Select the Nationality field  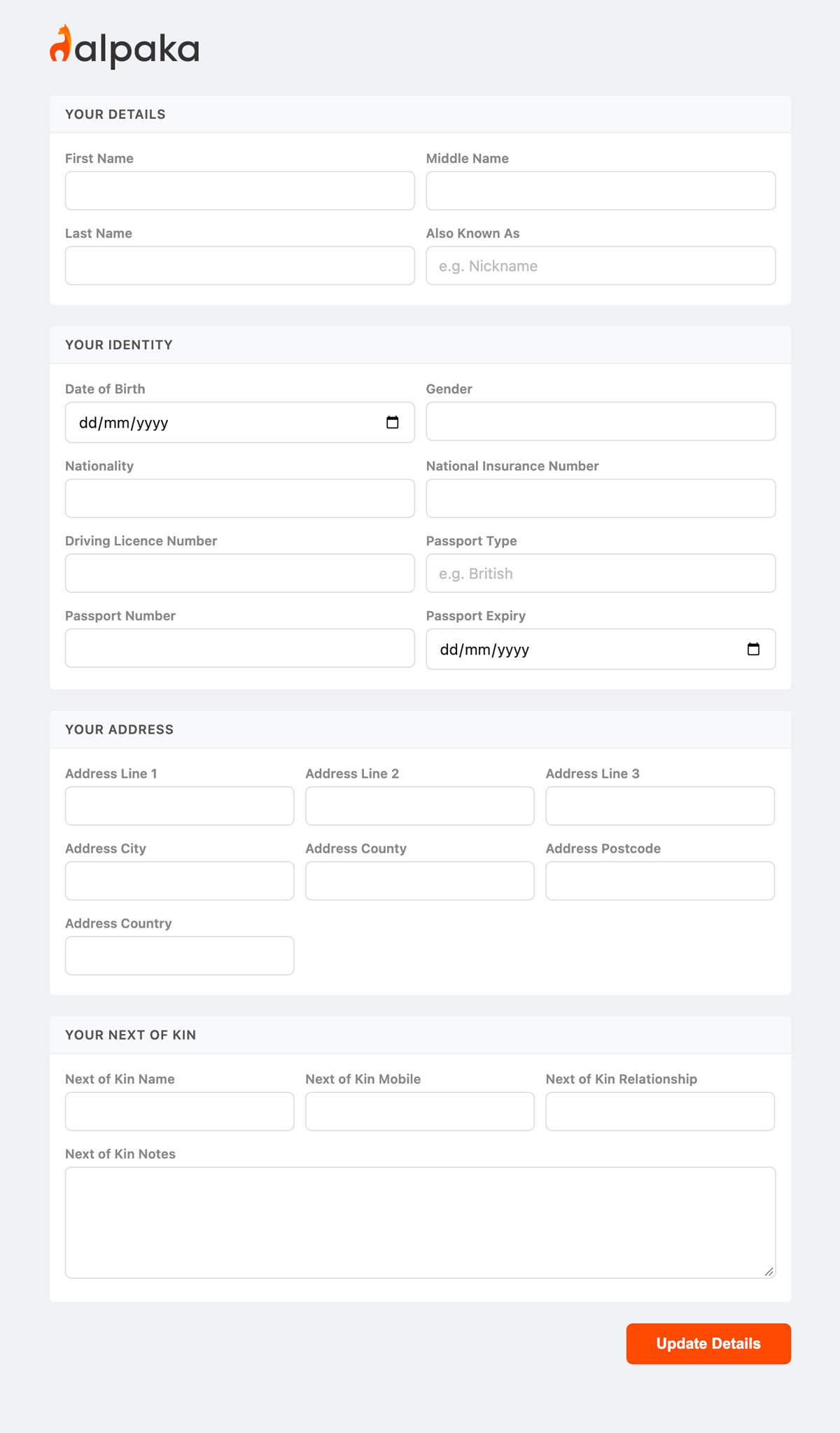click(x=240, y=498)
